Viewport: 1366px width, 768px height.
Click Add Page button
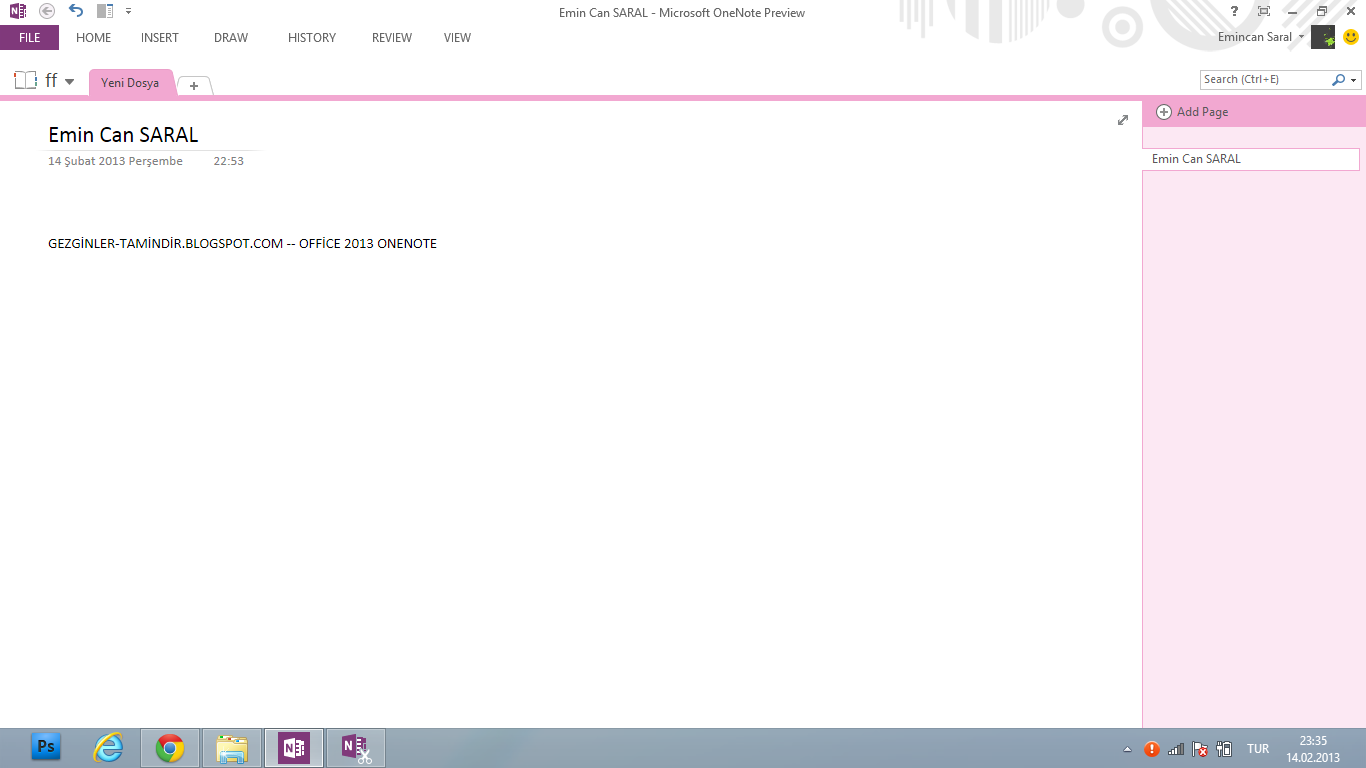1192,112
